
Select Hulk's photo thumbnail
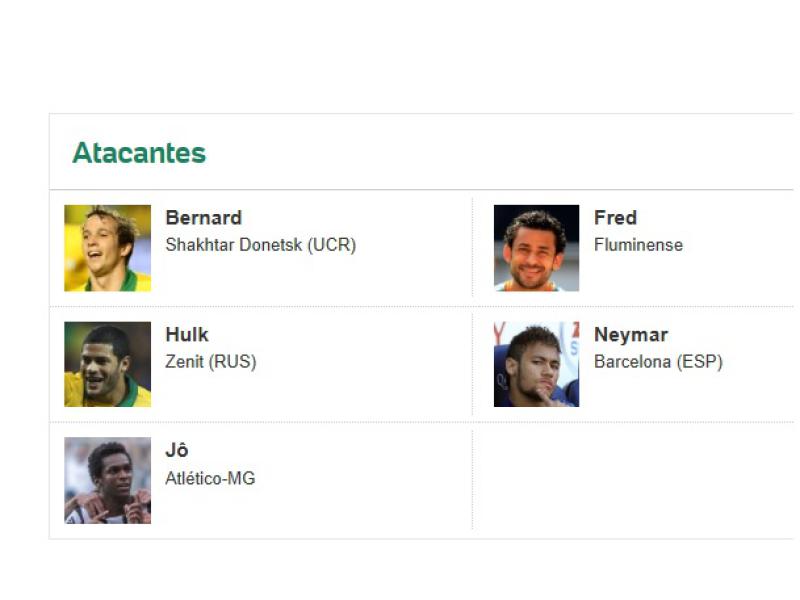107,364
